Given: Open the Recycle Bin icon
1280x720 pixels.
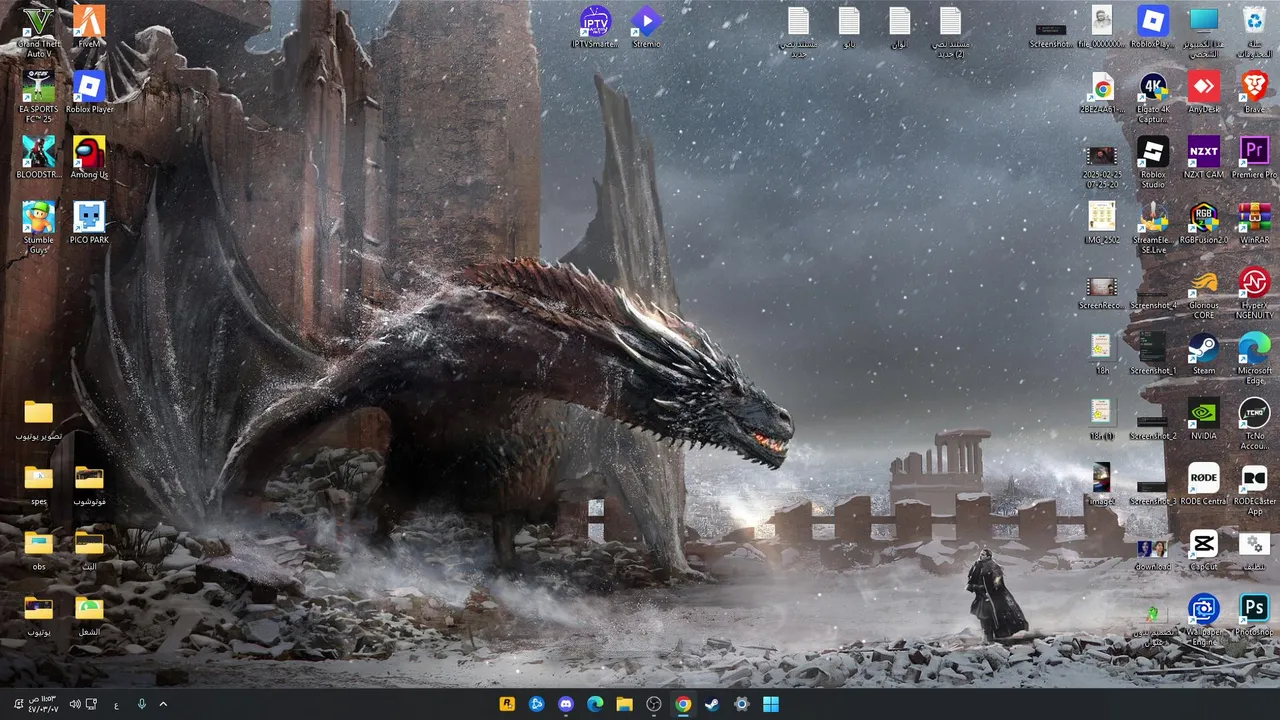Looking at the screenshot, I should coord(1254,31).
